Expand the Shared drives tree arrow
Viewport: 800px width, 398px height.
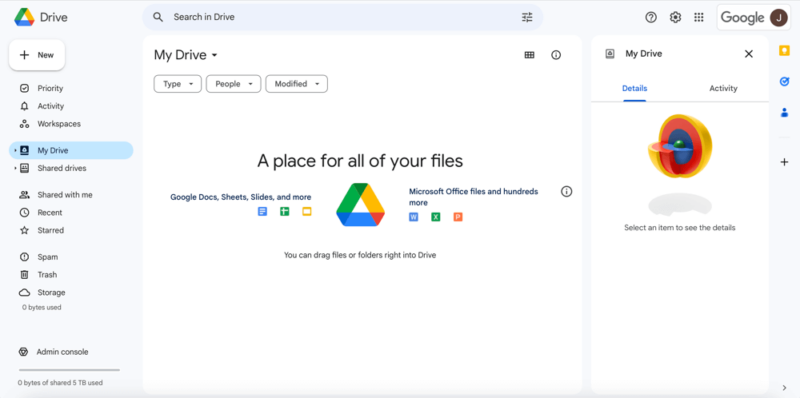tap(15, 168)
